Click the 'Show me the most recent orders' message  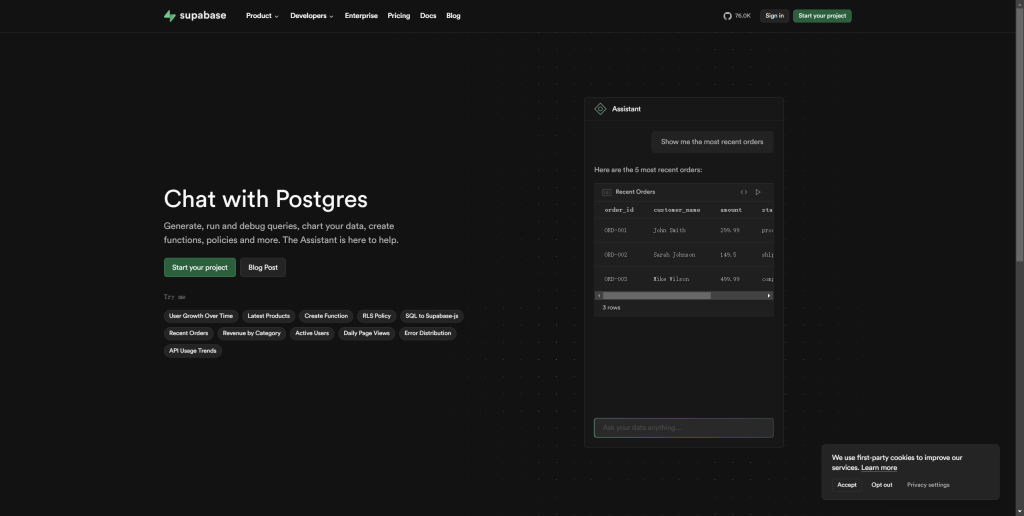coord(712,142)
